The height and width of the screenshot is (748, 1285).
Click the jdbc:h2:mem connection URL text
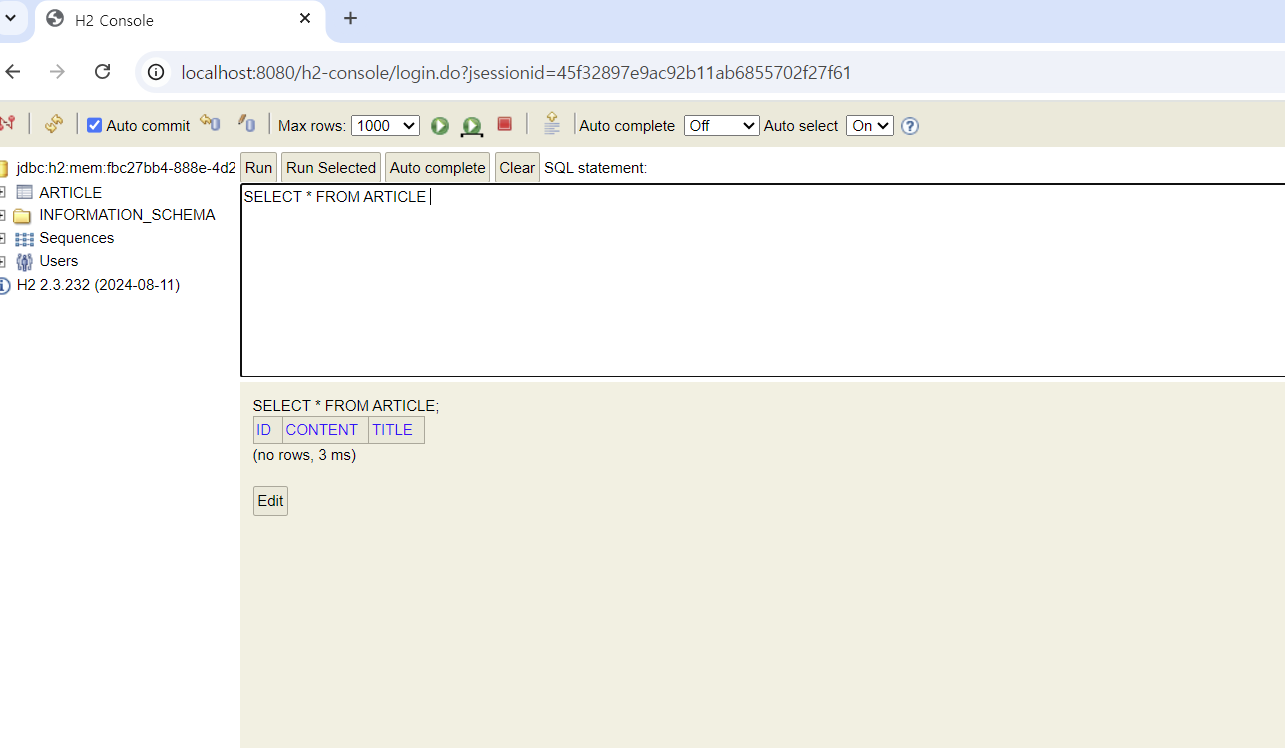[x=126, y=168]
